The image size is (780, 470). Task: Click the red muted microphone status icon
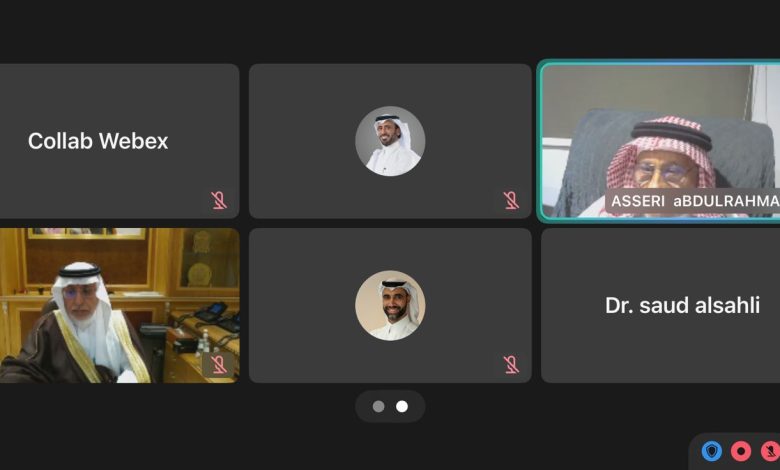pyautogui.click(x=770, y=451)
